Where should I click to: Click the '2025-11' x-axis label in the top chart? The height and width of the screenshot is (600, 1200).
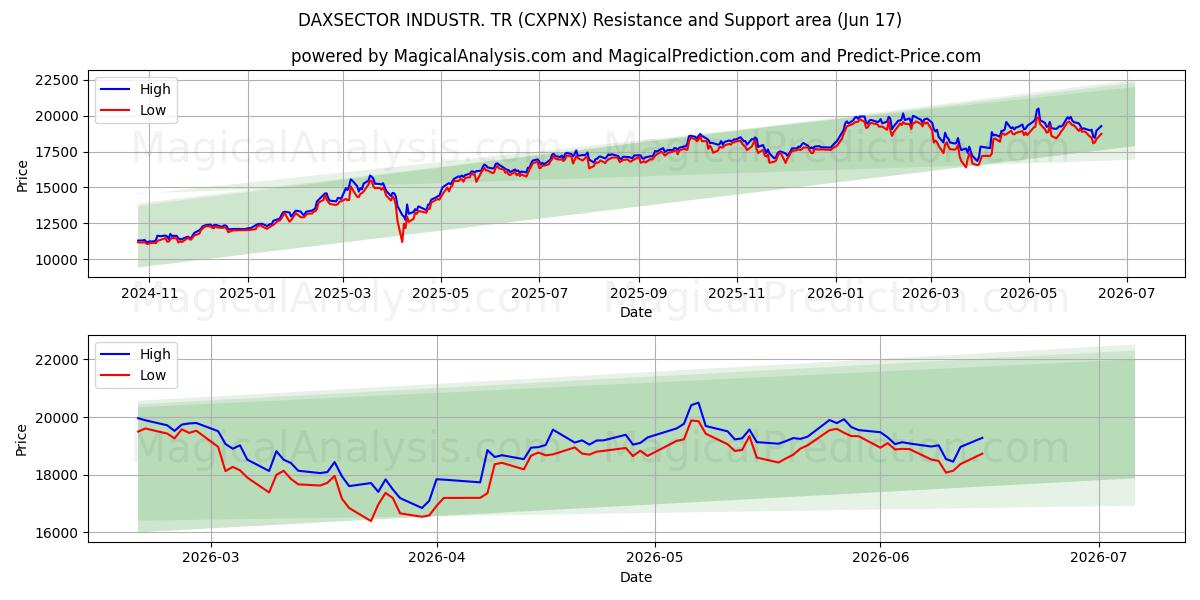pyautogui.click(x=737, y=295)
